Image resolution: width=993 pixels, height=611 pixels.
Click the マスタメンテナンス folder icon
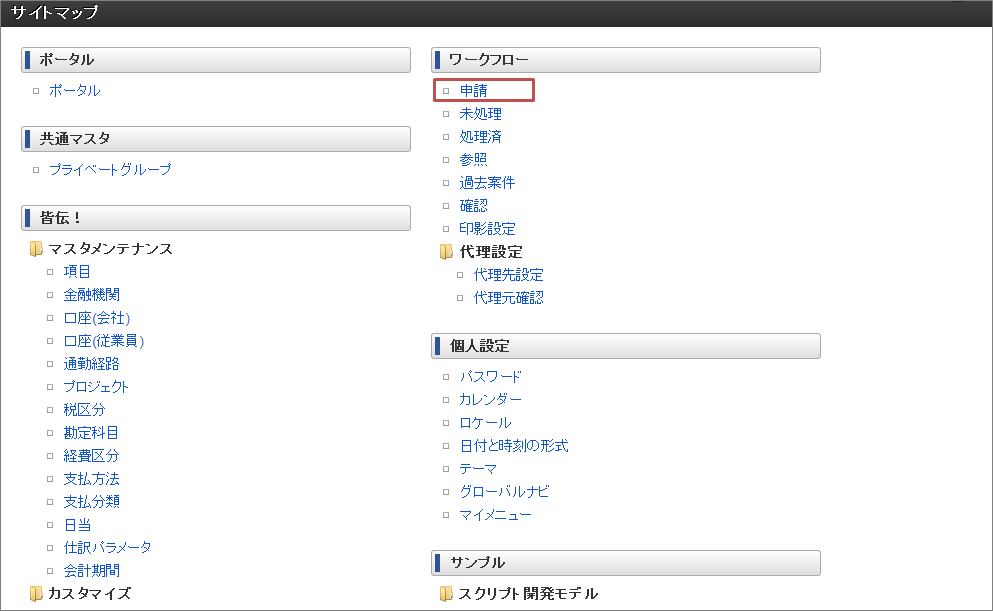tap(37, 249)
